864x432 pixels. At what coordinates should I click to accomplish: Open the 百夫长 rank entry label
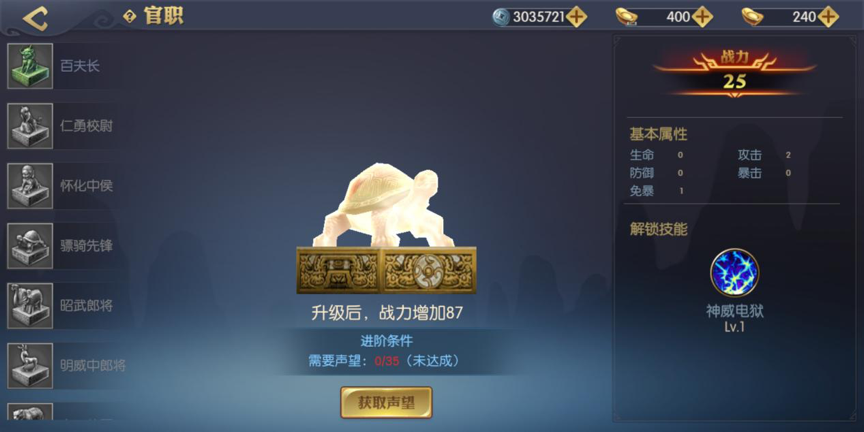click(x=80, y=66)
